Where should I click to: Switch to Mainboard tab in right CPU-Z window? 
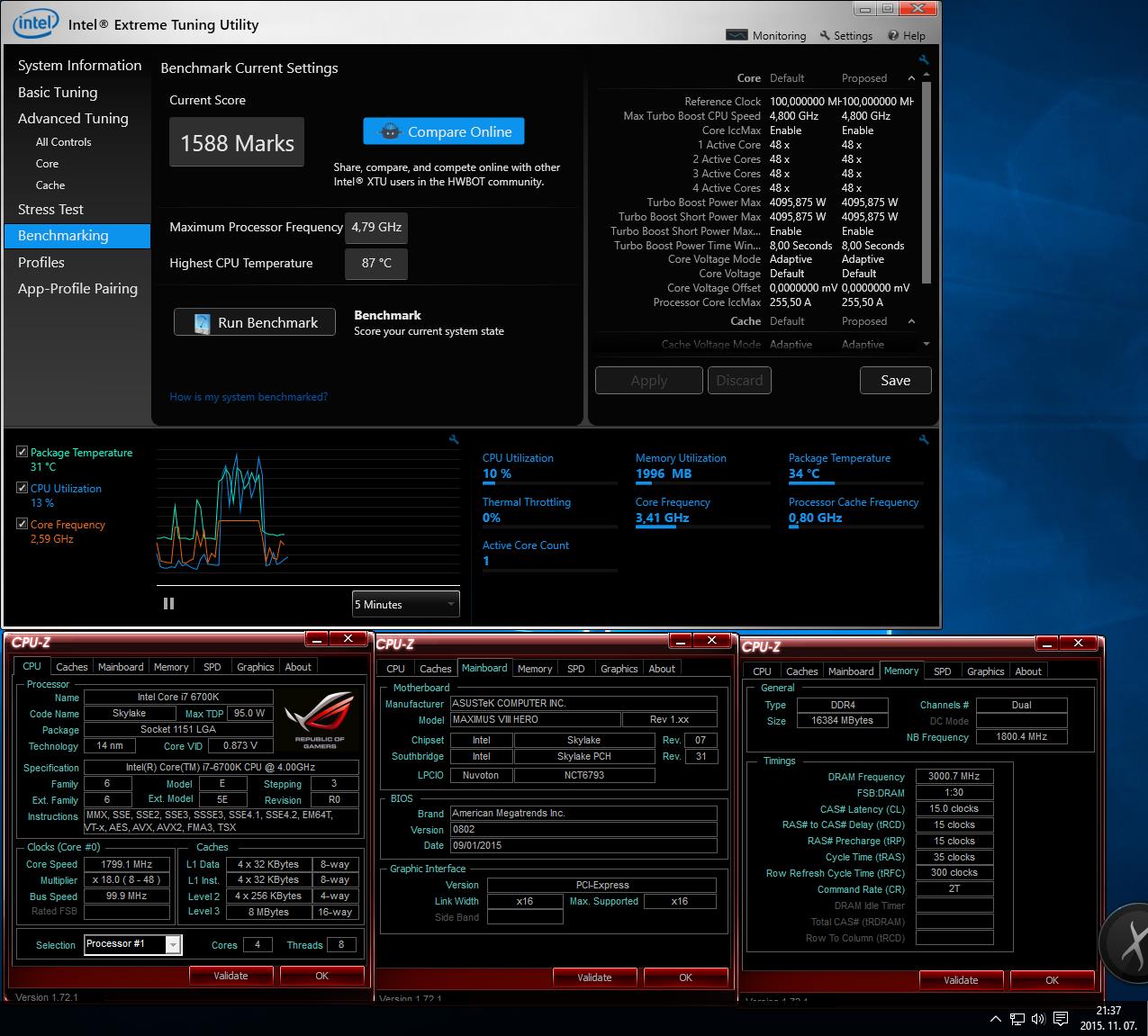point(851,671)
